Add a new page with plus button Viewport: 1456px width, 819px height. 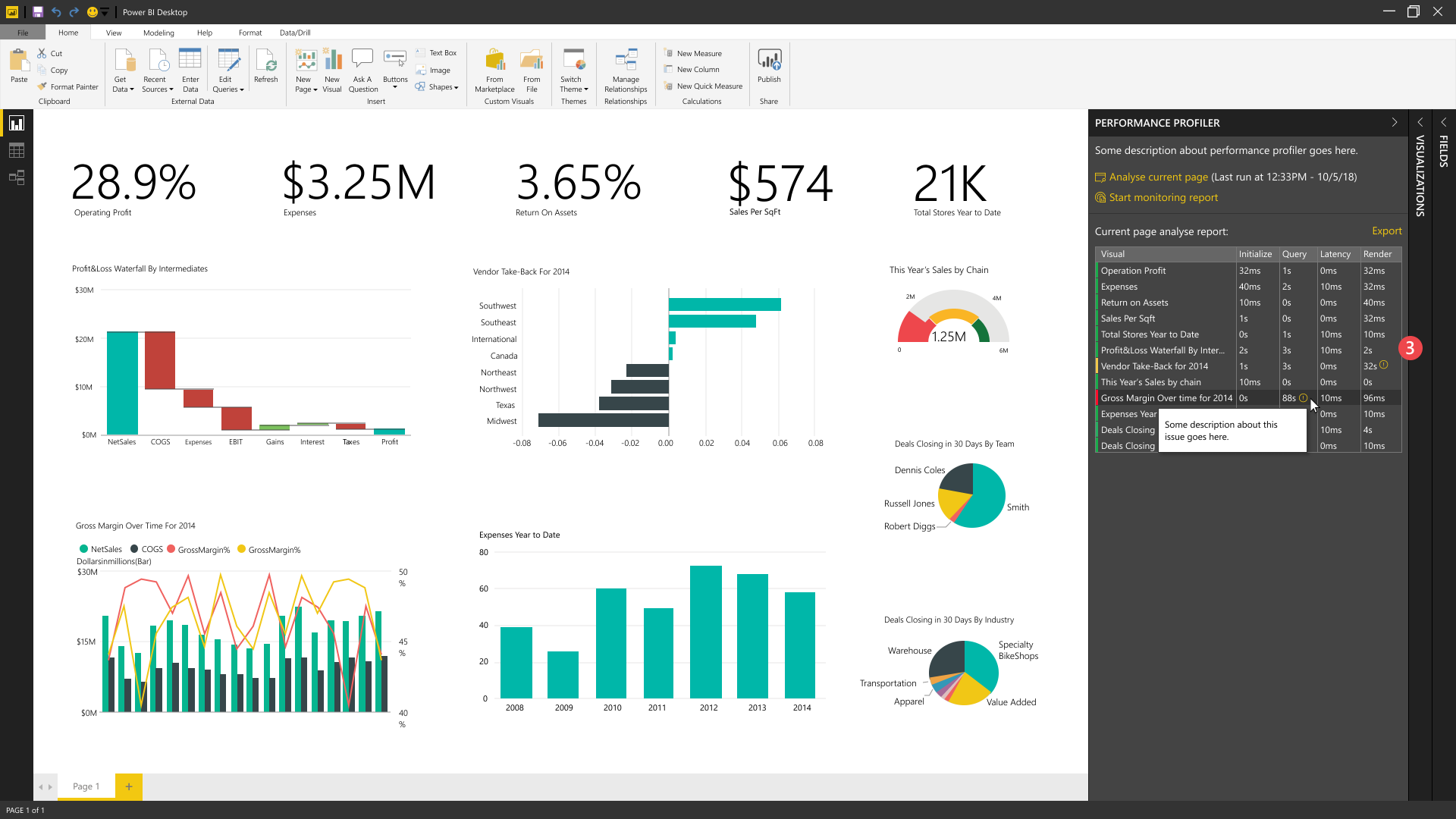[129, 786]
